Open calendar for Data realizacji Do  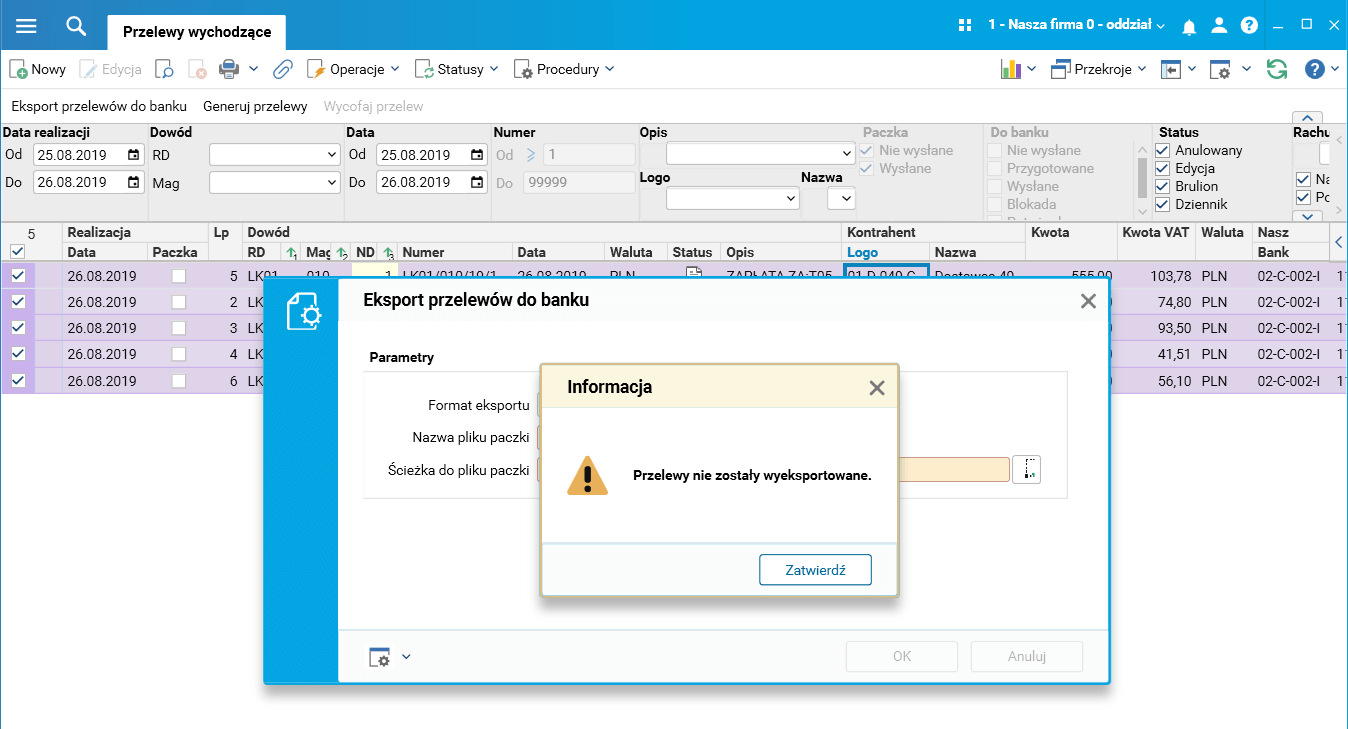pos(133,183)
